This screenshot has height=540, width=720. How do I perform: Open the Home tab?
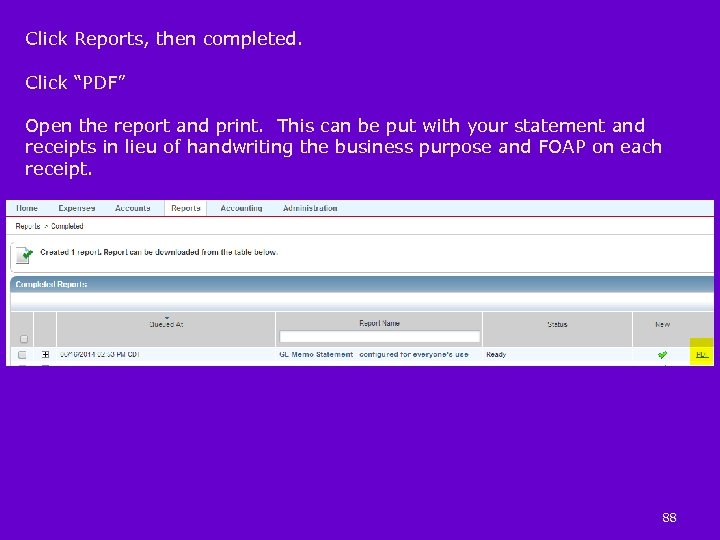point(27,208)
